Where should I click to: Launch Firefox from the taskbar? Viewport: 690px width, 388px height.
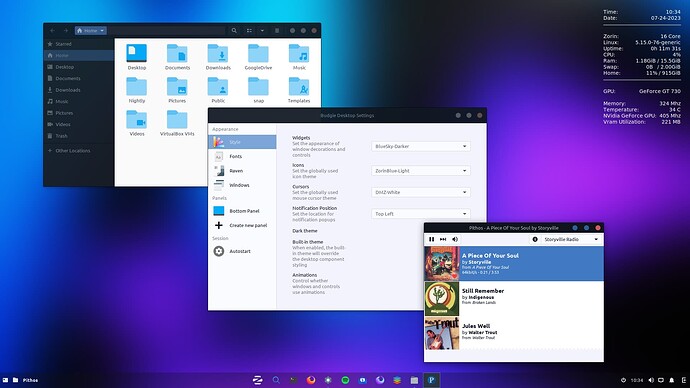pos(311,380)
